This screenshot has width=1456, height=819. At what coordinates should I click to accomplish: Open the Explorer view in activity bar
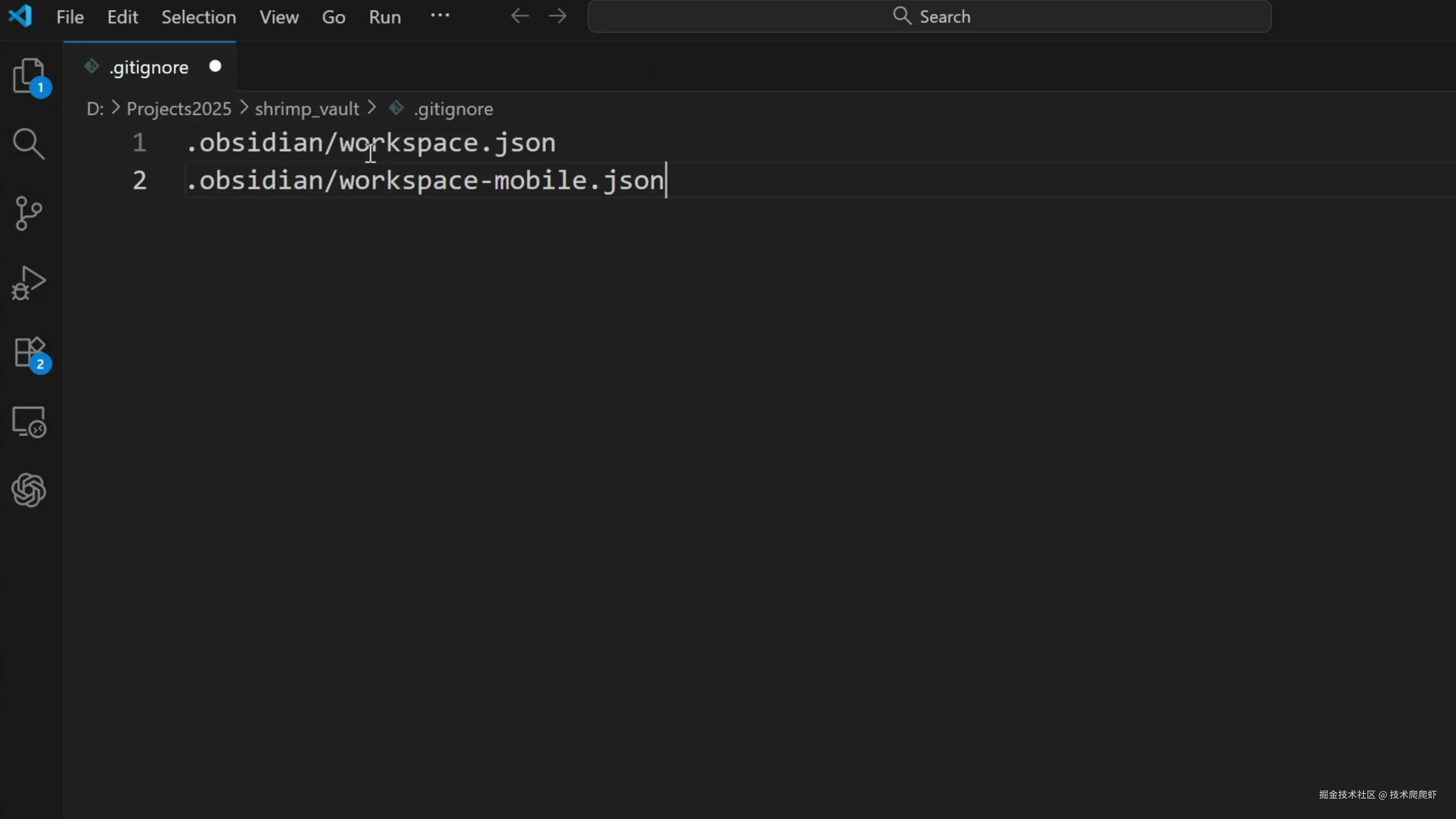coord(29,75)
